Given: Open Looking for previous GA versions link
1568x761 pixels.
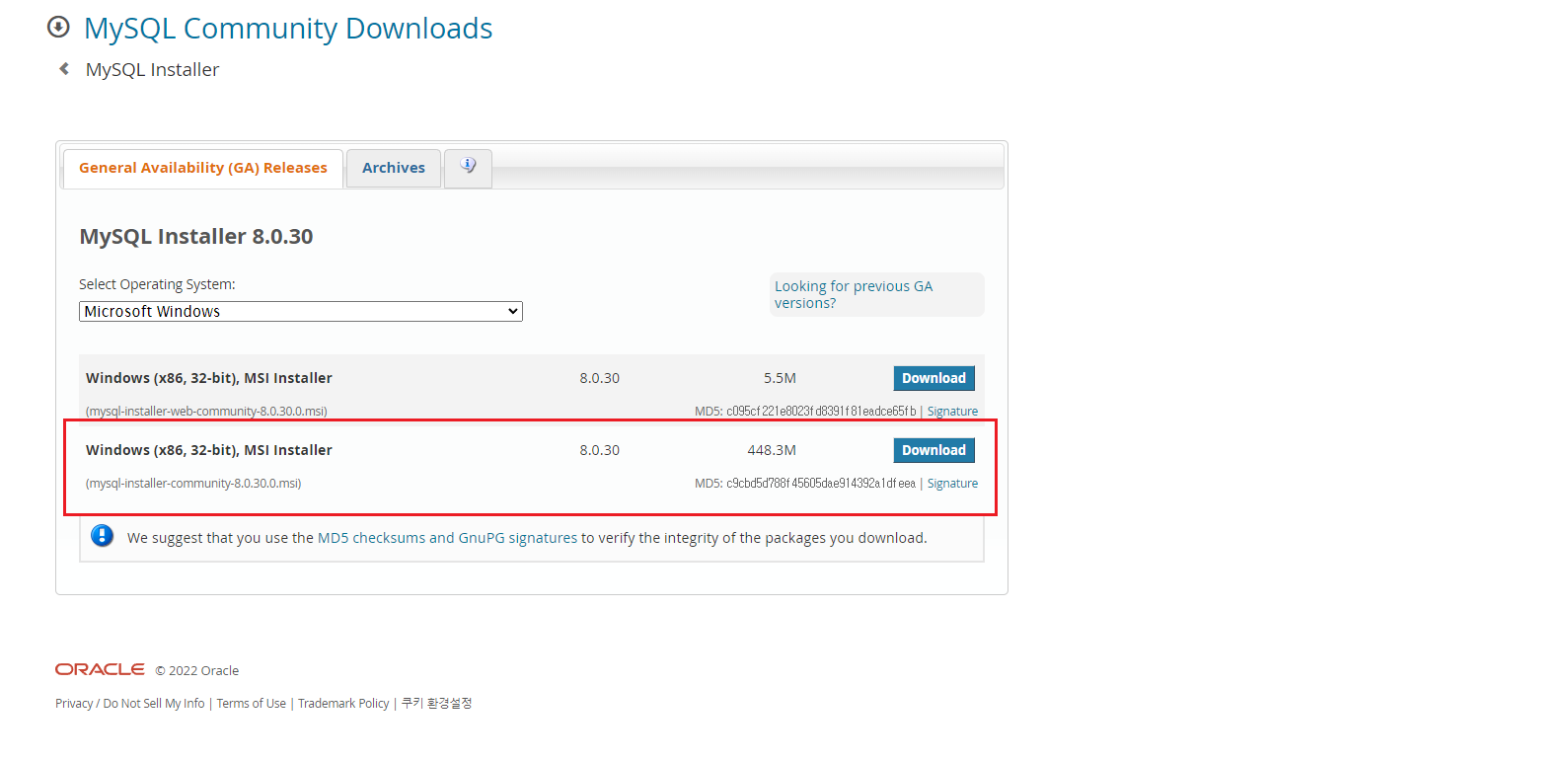Looking at the screenshot, I should pos(854,294).
